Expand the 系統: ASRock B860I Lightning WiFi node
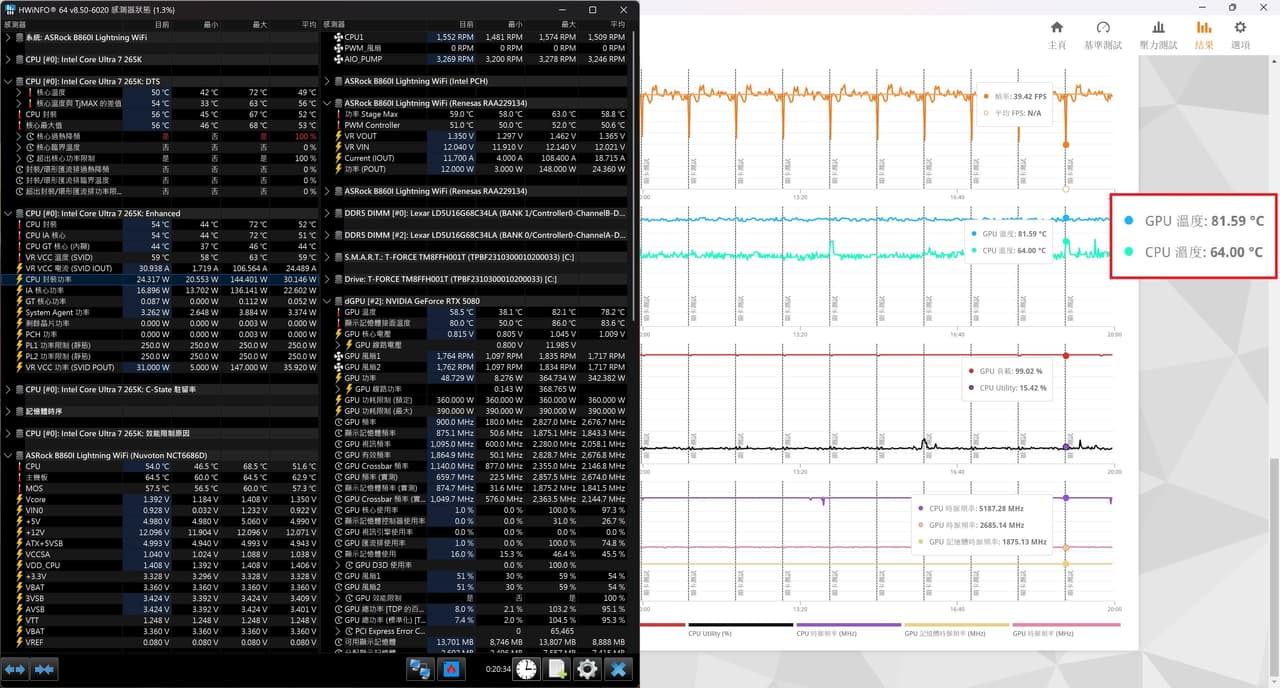 [8, 37]
